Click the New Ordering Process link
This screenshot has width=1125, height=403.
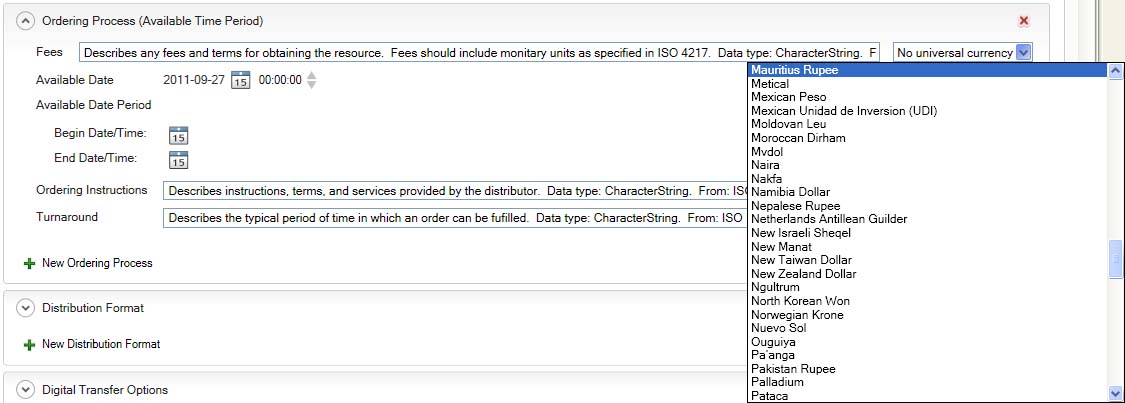tap(97, 263)
